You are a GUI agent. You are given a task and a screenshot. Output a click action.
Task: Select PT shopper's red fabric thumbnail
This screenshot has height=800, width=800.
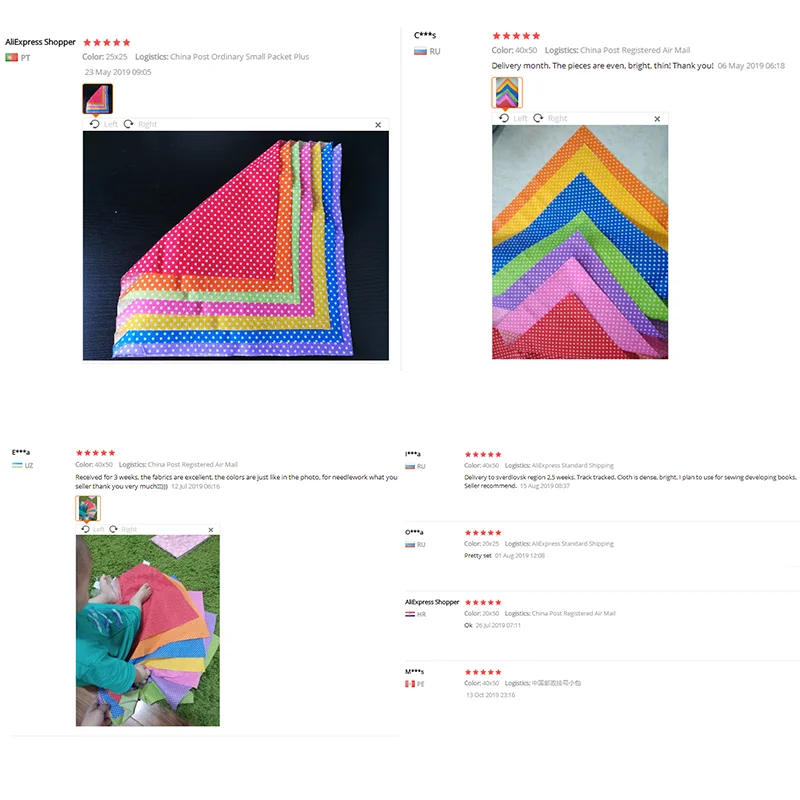(97, 98)
